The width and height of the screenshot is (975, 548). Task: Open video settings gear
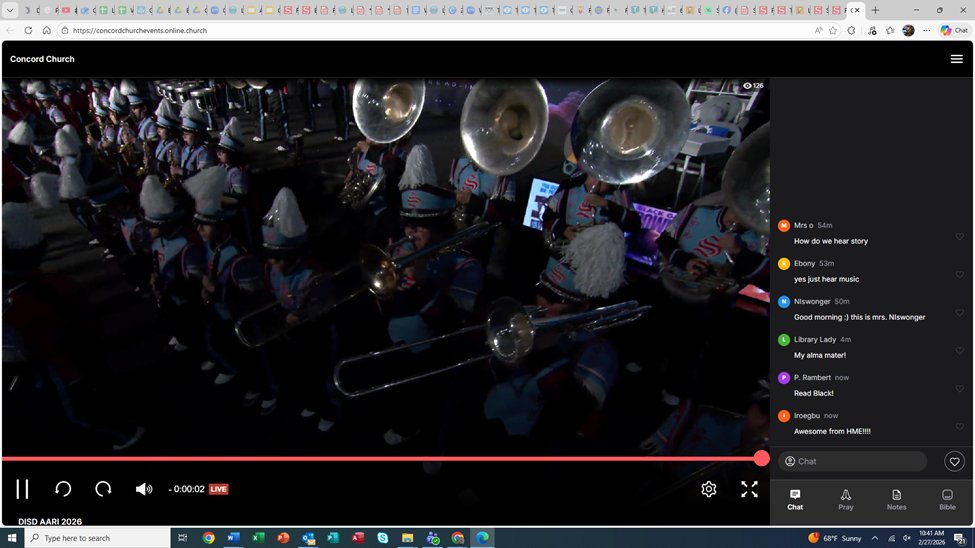(x=709, y=489)
